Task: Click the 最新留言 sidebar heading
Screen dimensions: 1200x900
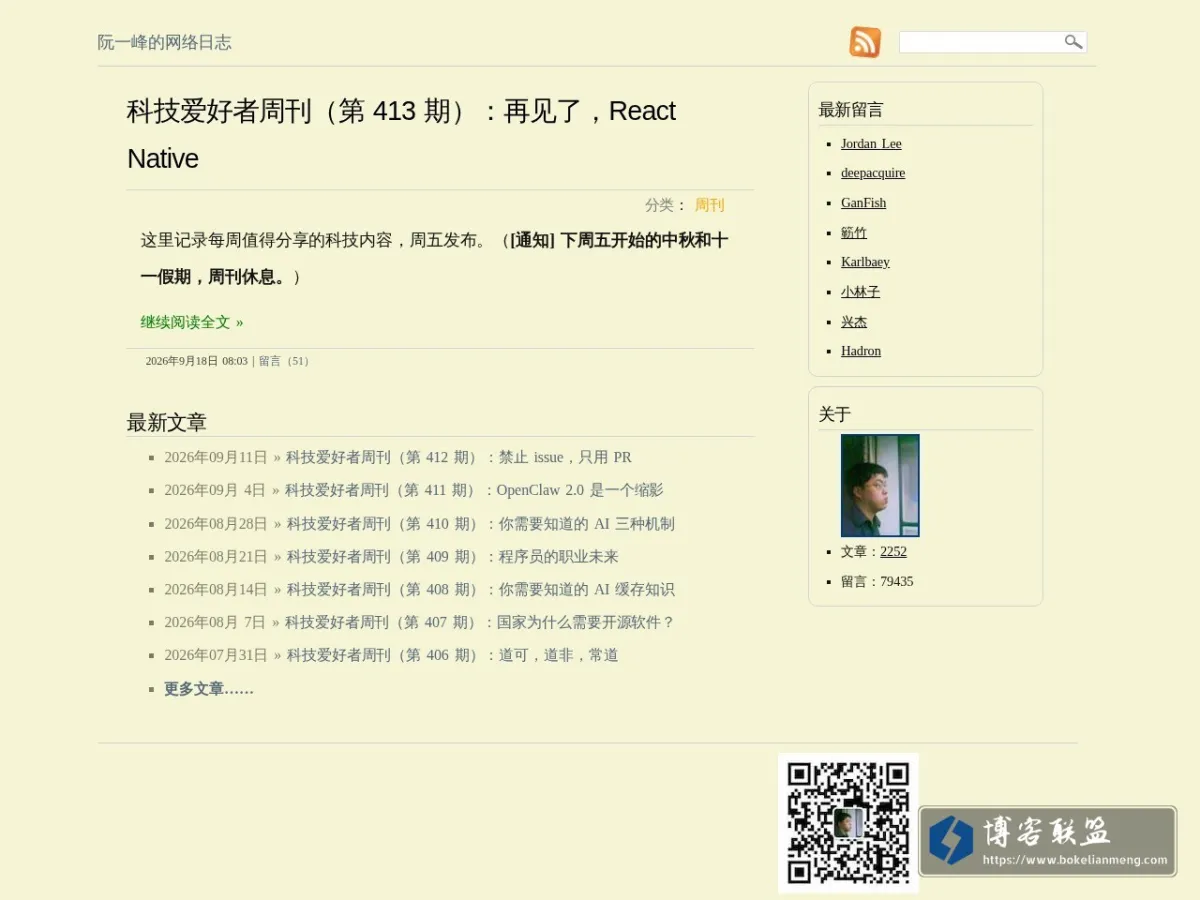Action: pyautogui.click(x=851, y=110)
